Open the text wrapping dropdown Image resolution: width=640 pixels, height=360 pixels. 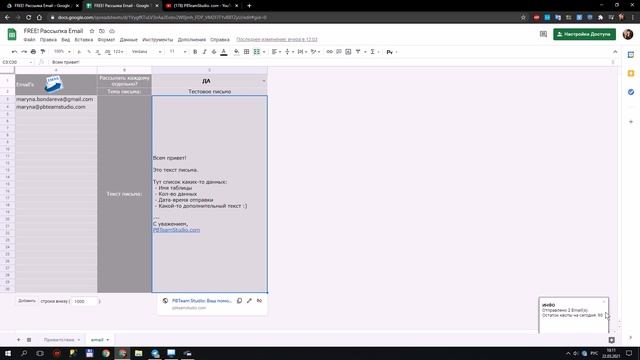[302, 52]
